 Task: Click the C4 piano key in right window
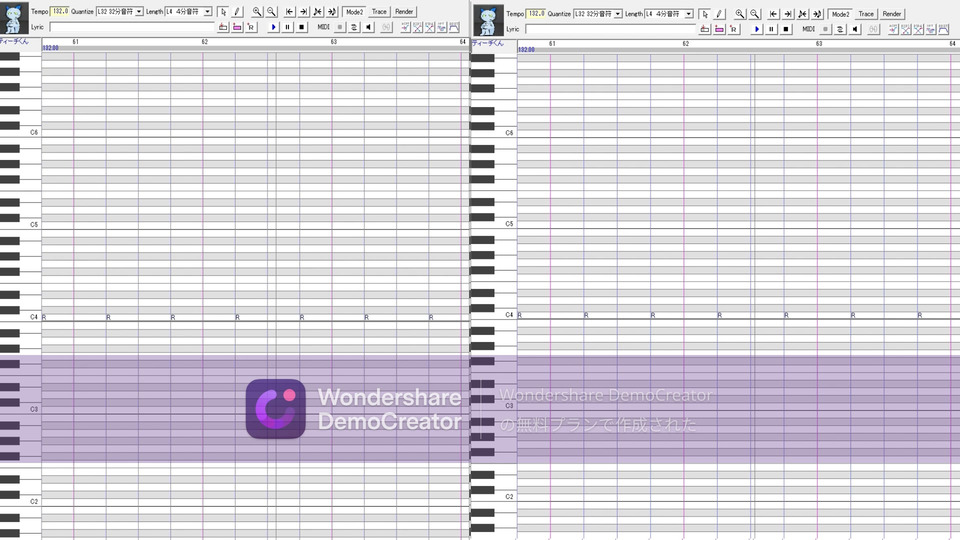click(493, 315)
